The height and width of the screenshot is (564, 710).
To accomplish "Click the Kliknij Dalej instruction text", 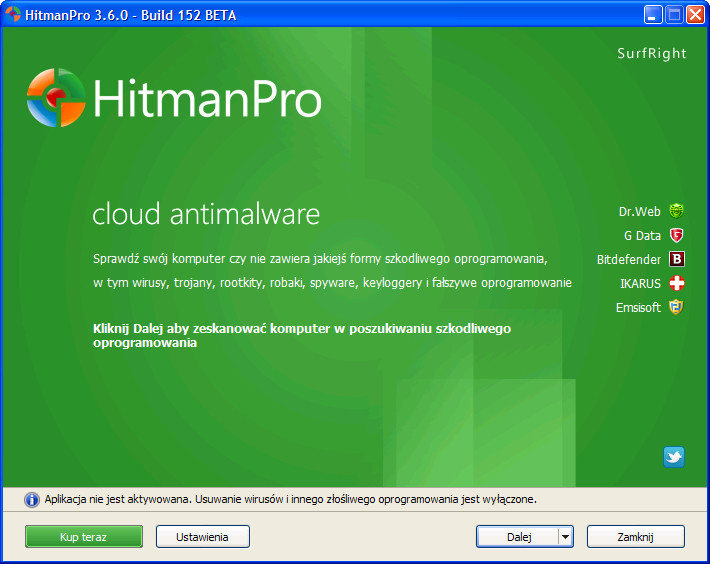I will (302, 335).
